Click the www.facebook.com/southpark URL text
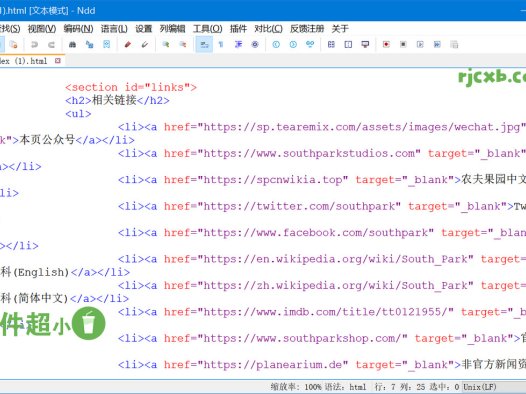 [316, 232]
